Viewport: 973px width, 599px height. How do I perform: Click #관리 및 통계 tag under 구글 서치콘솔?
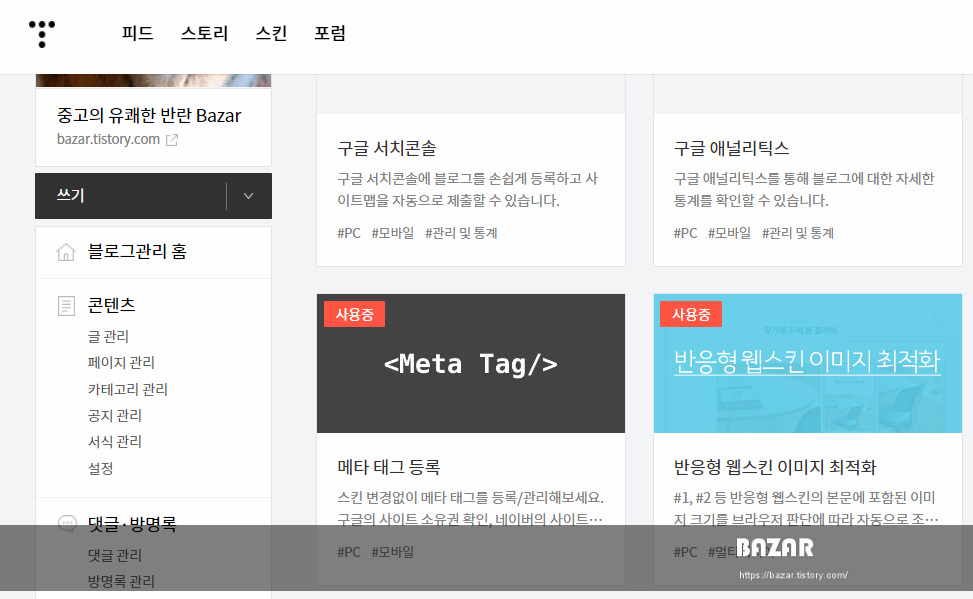(x=461, y=233)
